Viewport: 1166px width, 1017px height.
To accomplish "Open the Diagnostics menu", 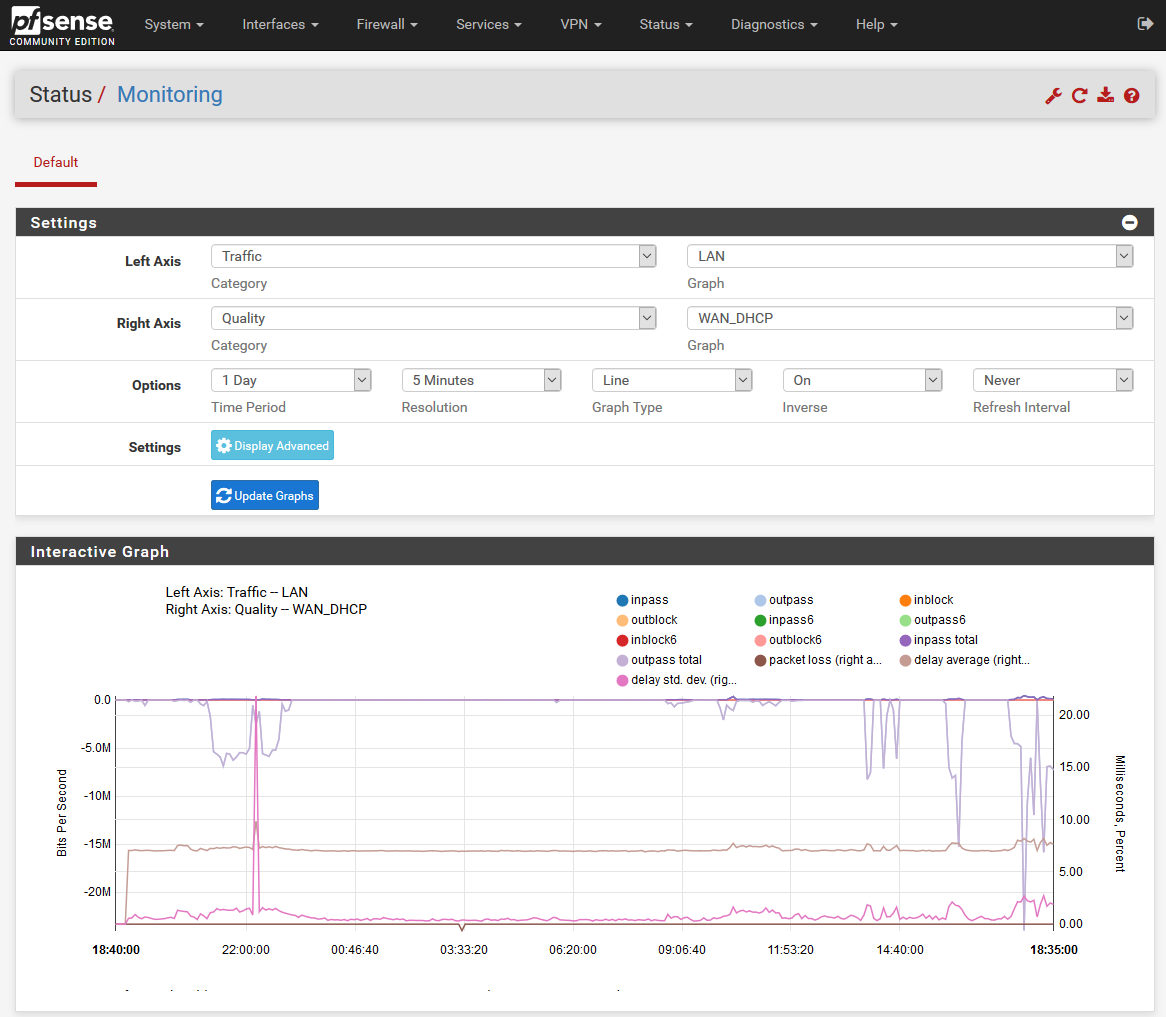I will pyautogui.click(x=774, y=24).
